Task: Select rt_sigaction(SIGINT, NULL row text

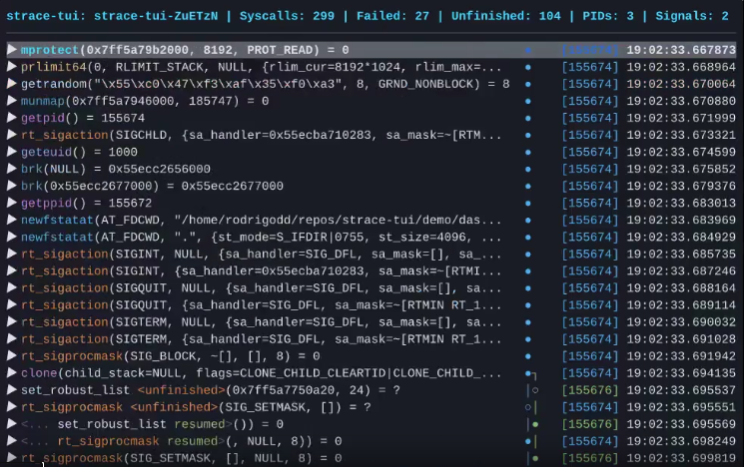Action: [x=261, y=254]
